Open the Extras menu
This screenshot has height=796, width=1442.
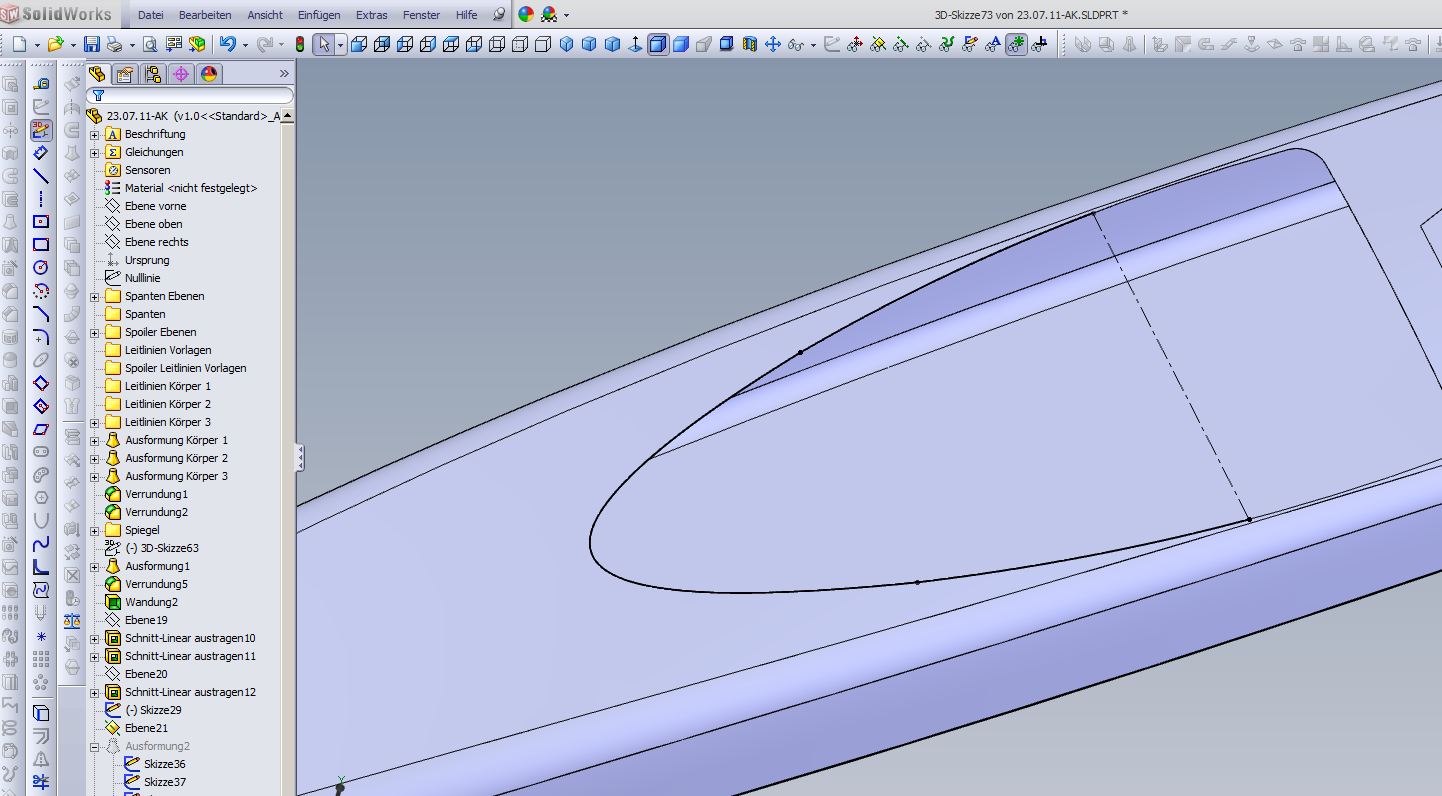(x=371, y=15)
